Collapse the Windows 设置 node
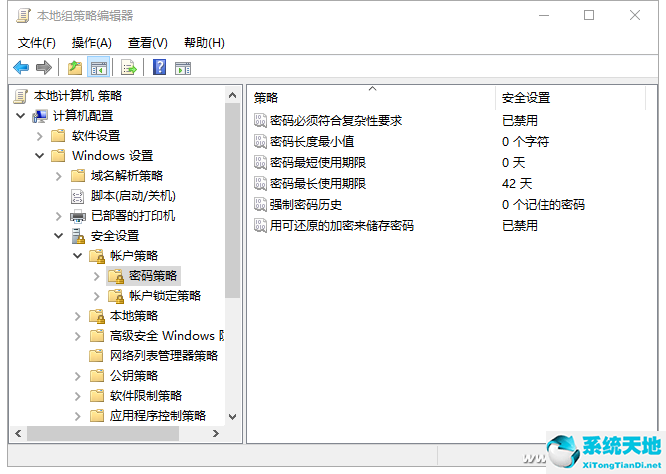 point(40,156)
